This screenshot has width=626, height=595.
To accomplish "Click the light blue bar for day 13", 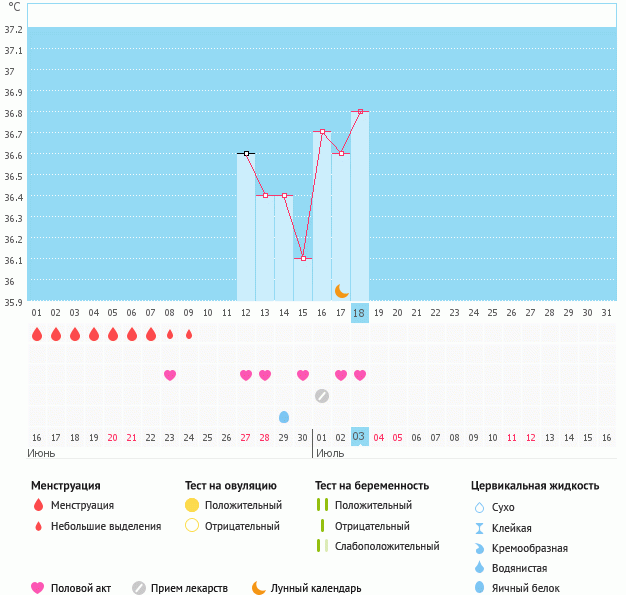I will tap(265, 250).
